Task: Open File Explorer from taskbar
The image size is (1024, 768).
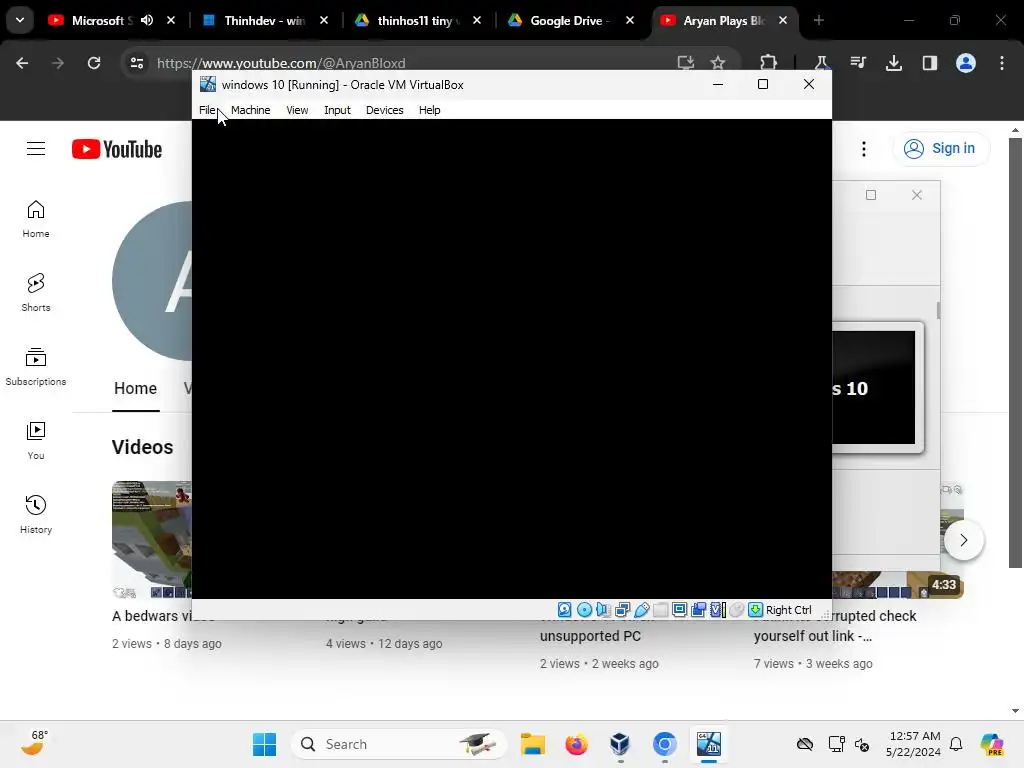Action: click(533, 744)
